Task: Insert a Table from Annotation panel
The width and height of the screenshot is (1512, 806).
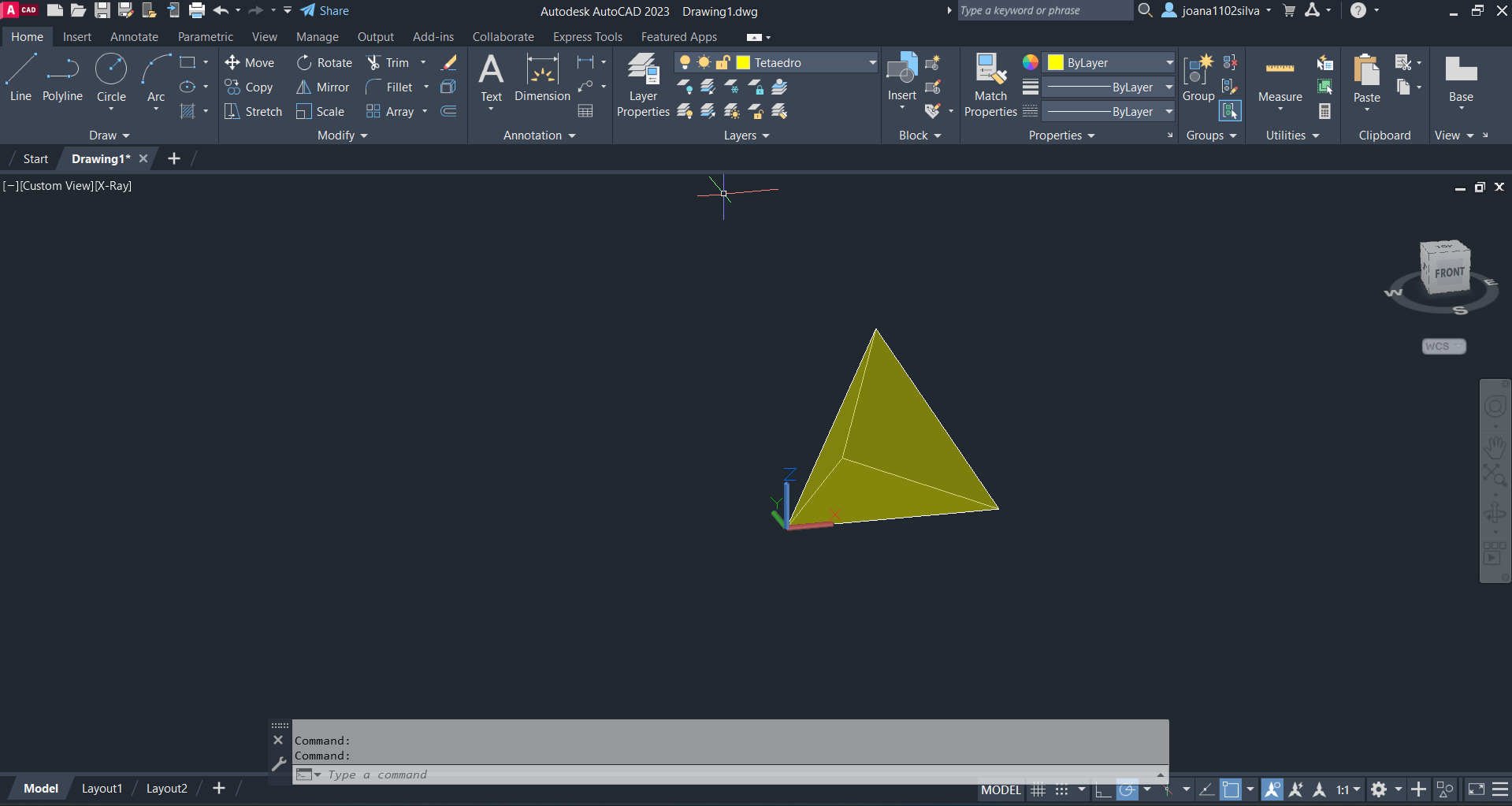Action: point(585,111)
